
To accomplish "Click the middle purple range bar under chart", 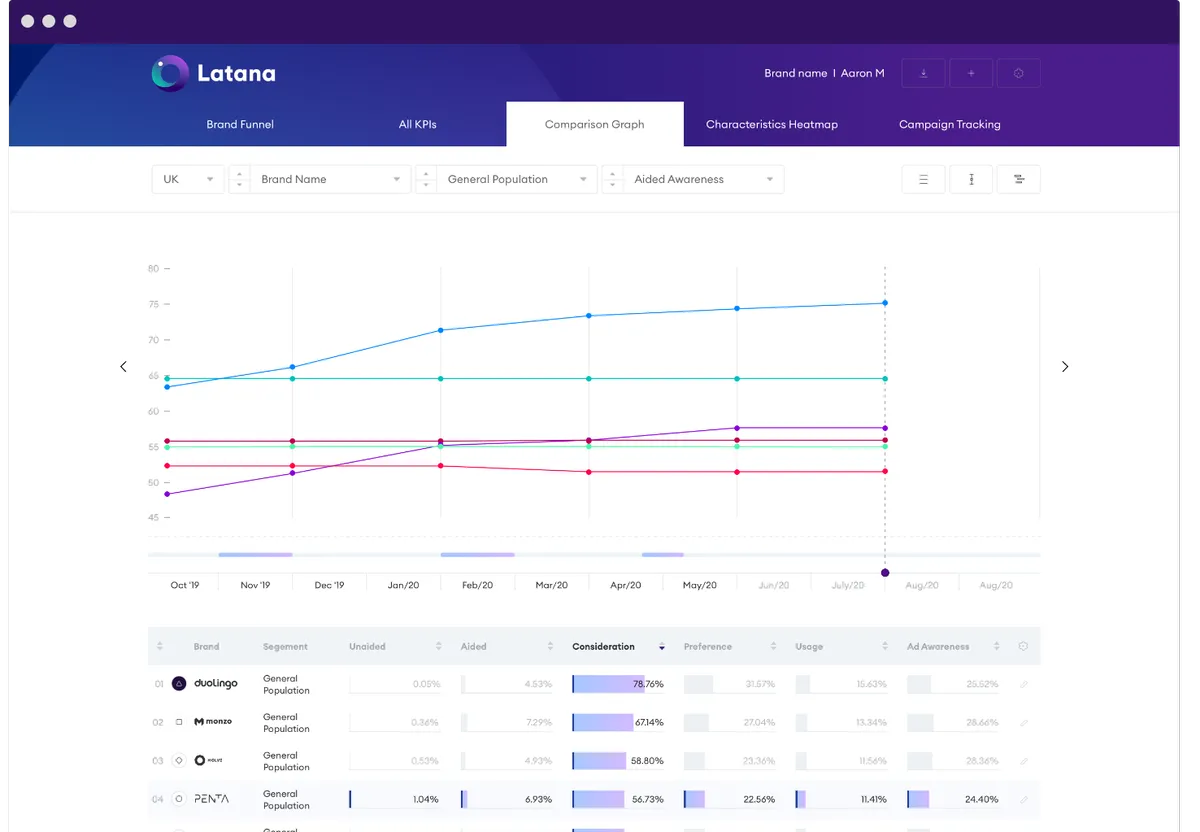I will 478,554.
